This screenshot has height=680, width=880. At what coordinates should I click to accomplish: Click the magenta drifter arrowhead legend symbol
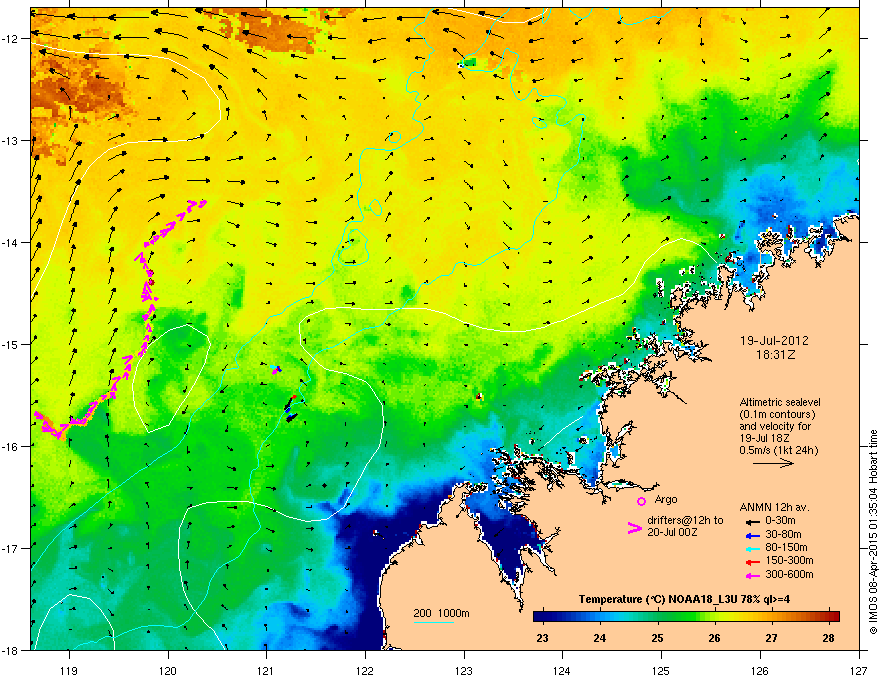[635, 528]
